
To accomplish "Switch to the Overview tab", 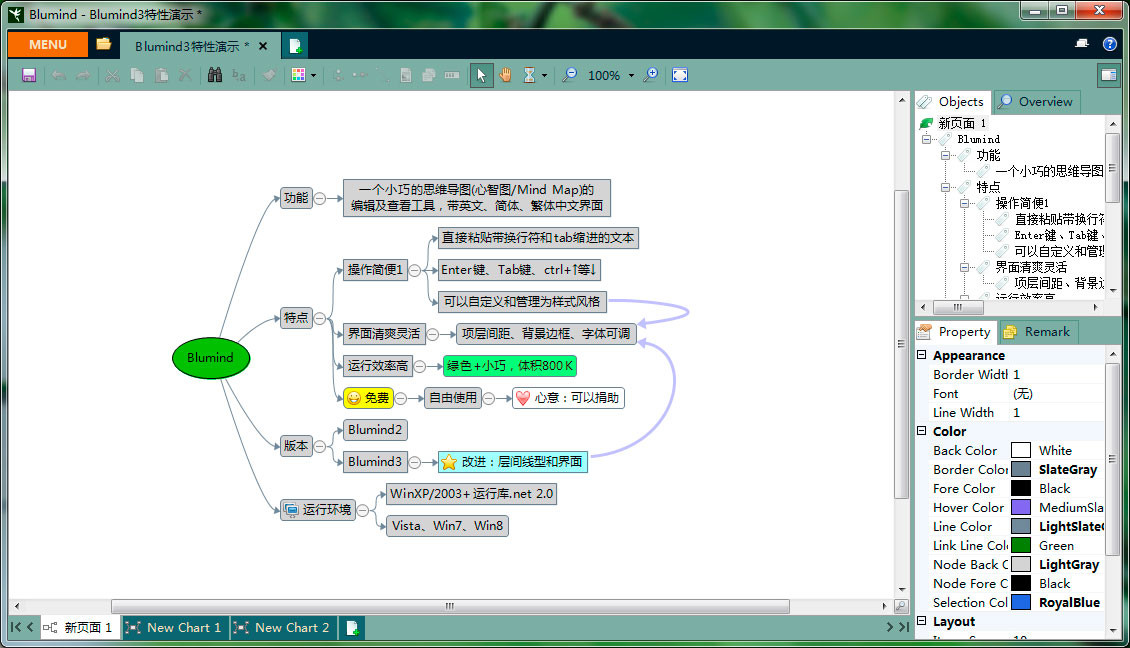I will point(1036,102).
